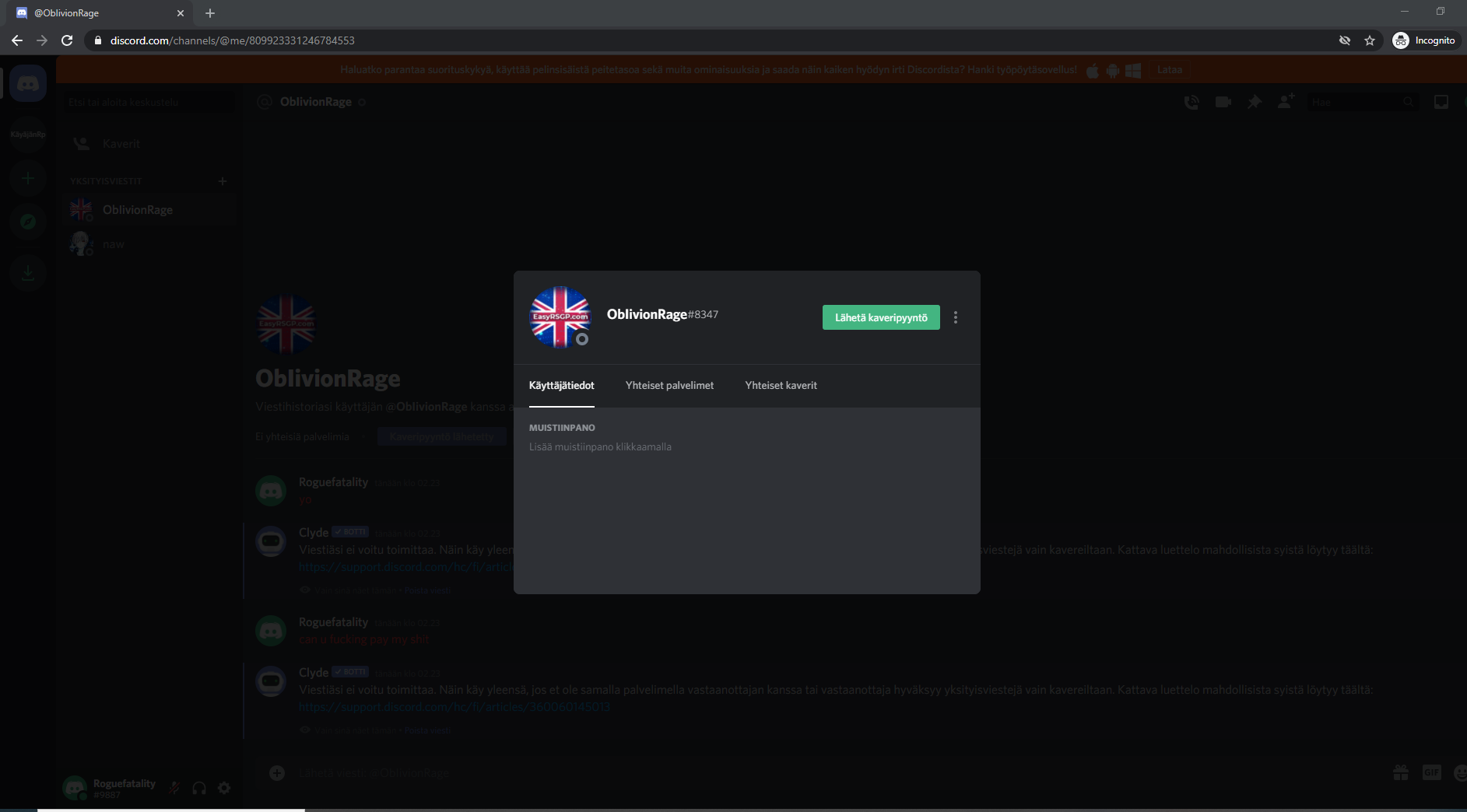Open the support link in the last Clyde message

(x=454, y=707)
